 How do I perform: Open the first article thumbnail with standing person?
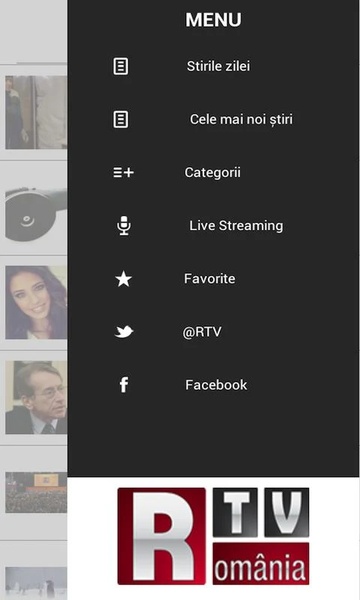(36, 112)
